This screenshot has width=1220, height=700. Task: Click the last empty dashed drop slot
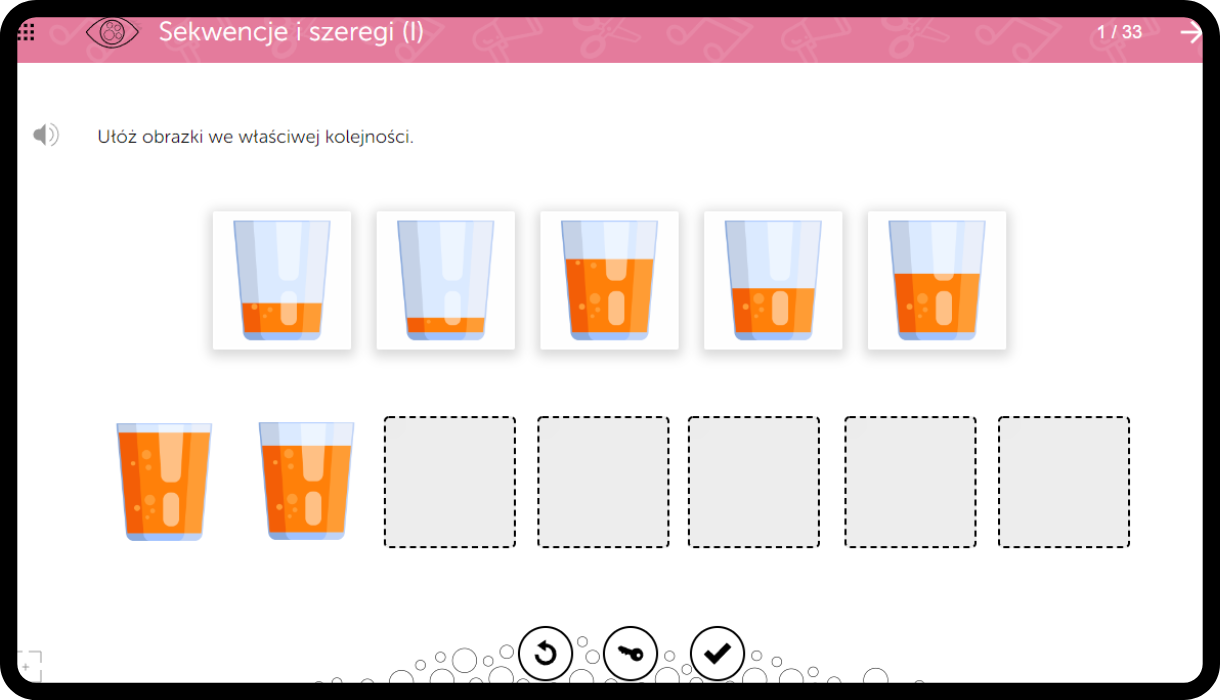(1064, 482)
